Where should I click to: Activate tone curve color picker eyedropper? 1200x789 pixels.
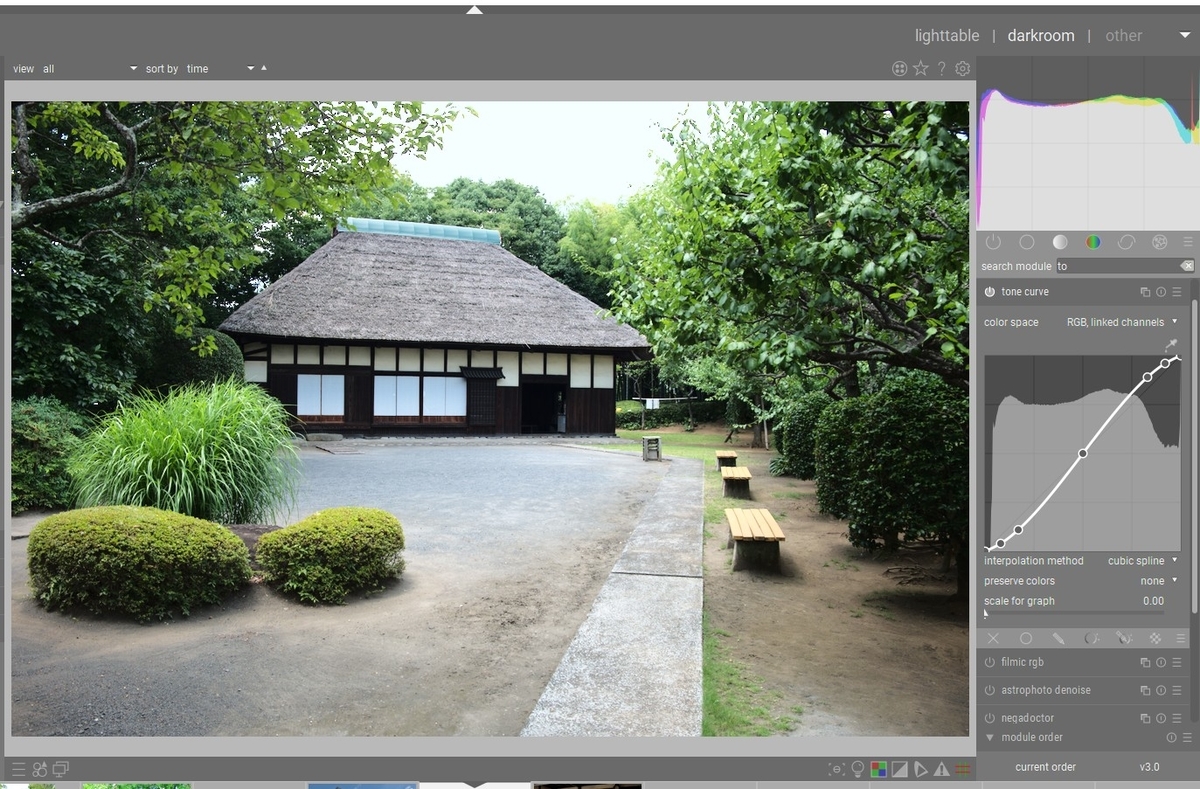(1171, 345)
